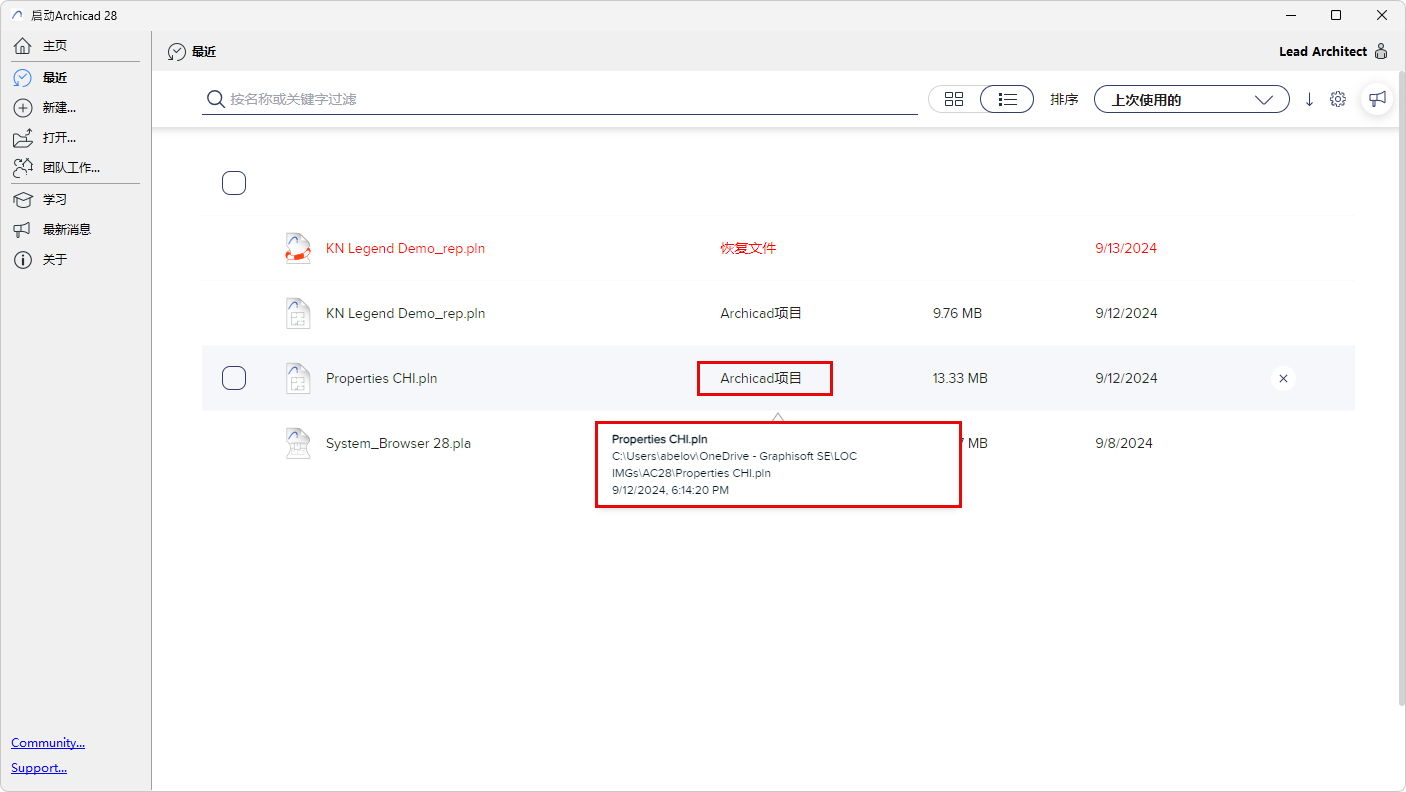Open the Community... link

[48, 743]
